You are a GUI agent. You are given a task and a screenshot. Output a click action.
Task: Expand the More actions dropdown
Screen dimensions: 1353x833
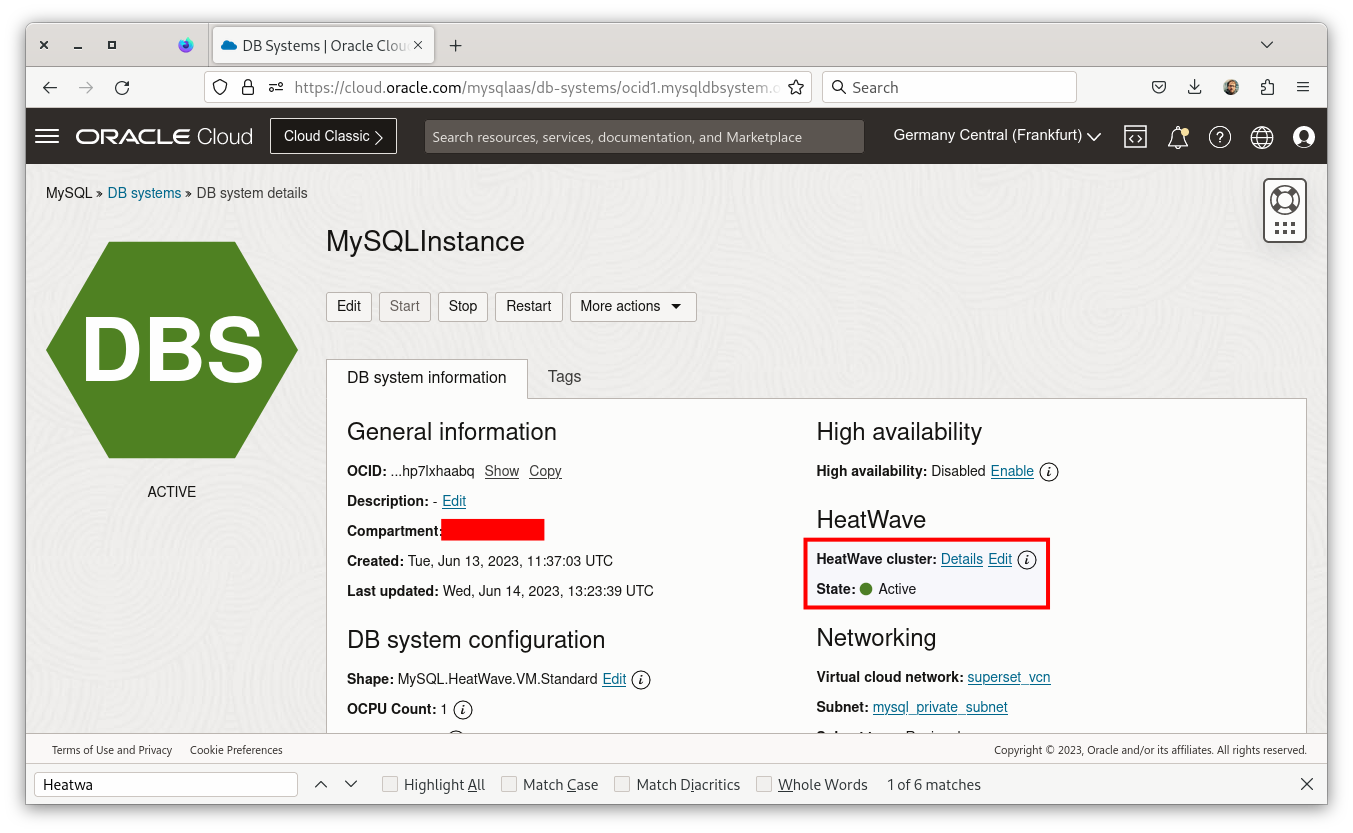pos(632,306)
